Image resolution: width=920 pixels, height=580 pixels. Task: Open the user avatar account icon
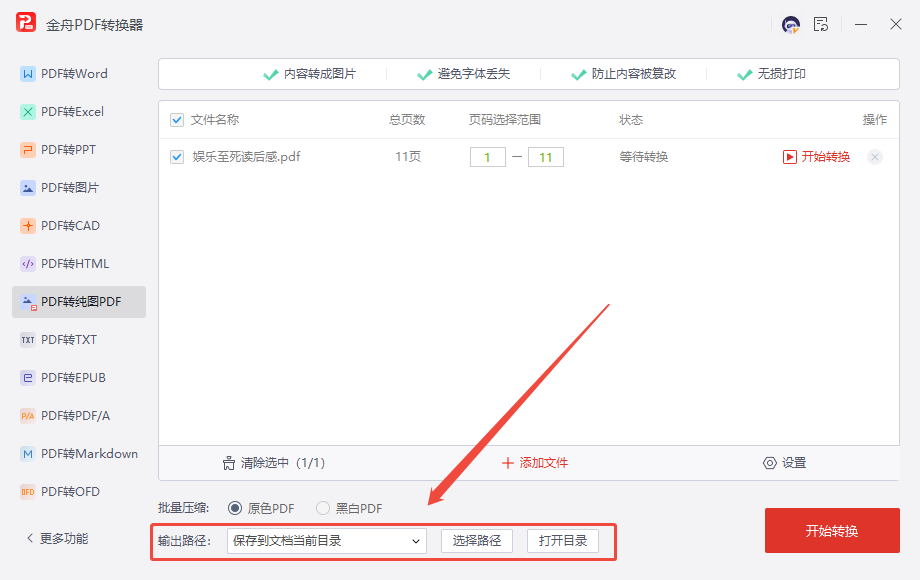(x=790, y=25)
